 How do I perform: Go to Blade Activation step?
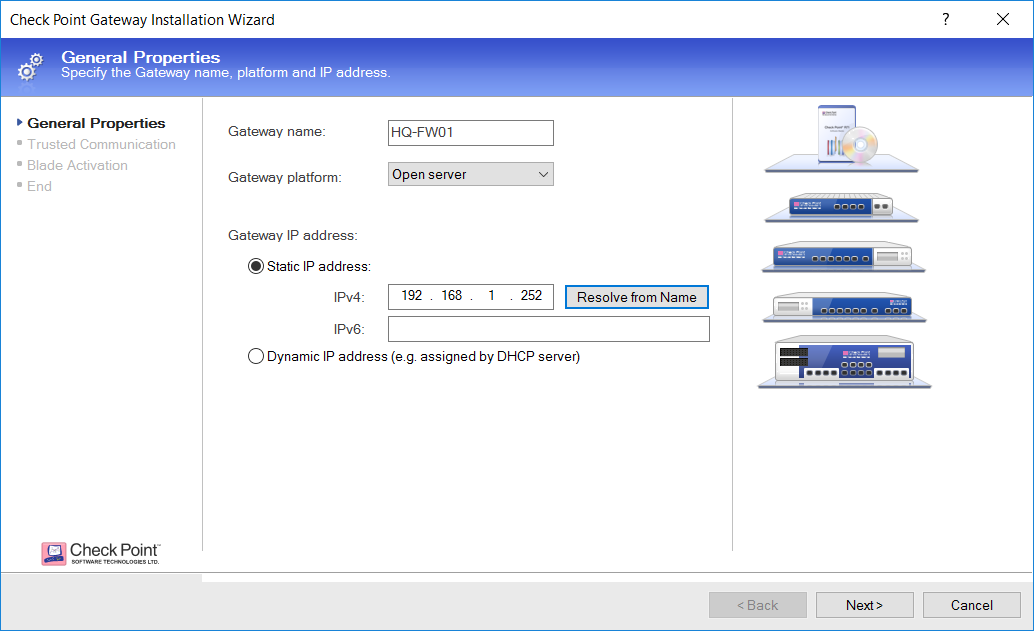tap(77, 165)
